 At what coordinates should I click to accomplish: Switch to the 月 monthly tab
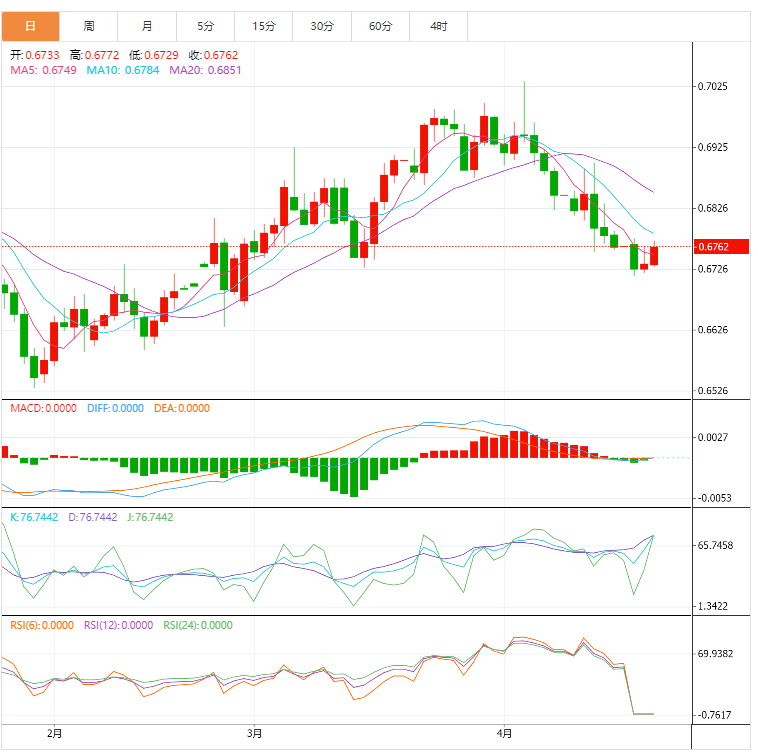(147, 26)
